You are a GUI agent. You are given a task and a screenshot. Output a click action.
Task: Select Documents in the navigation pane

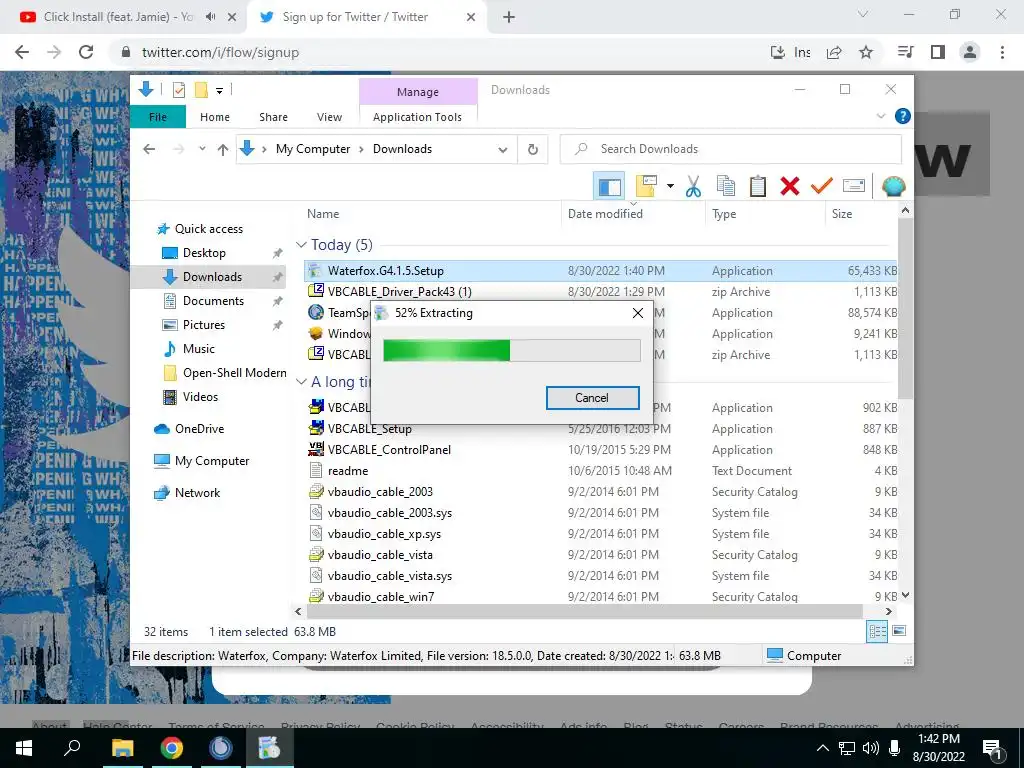[x=213, y=301]
